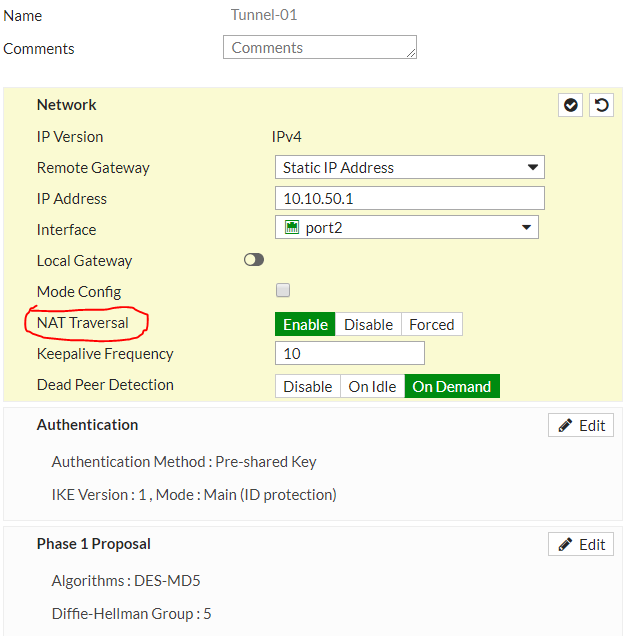Click the Interface dropdown arrow
628x636 pixels.
[527, 227]
